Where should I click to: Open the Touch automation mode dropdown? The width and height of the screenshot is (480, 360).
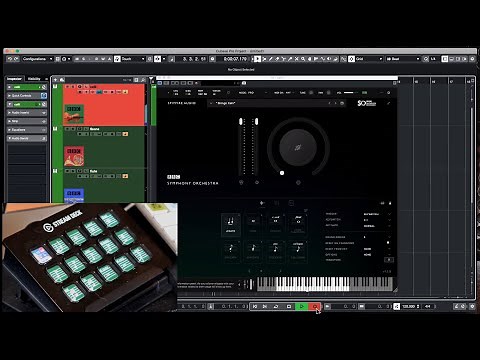(x=133, y=59)
